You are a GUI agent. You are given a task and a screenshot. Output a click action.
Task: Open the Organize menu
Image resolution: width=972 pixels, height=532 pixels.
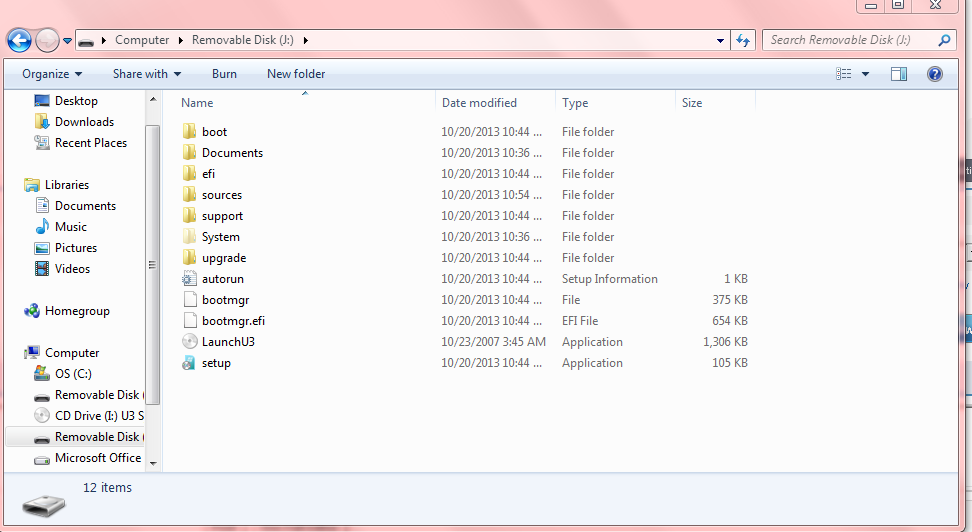(52, 74)
